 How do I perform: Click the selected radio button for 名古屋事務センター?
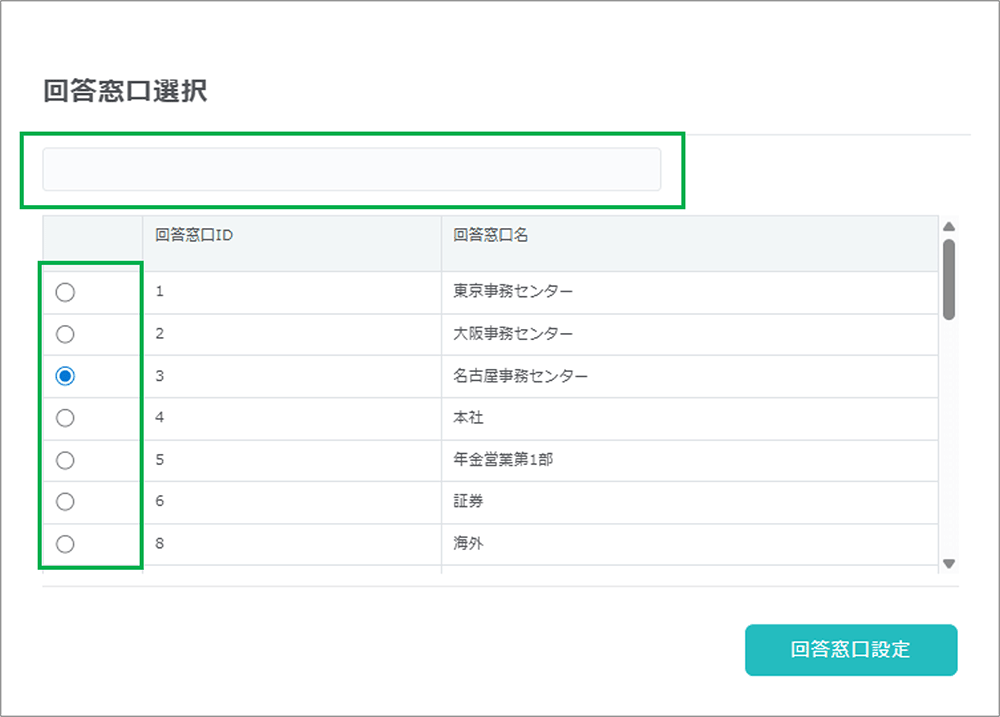(x=65, y=376)
